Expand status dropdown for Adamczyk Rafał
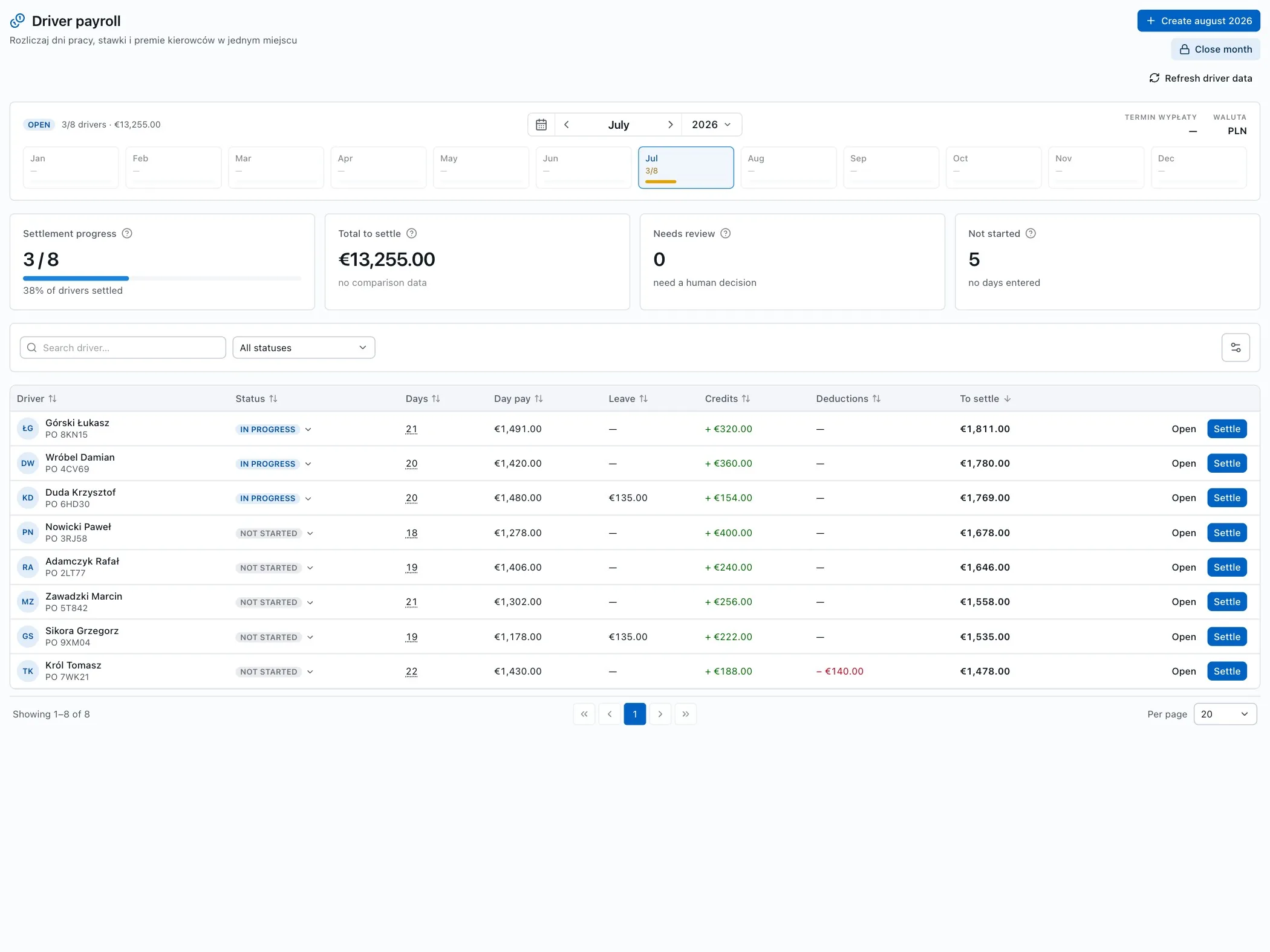This screenshot has width=1270, height=952. coord(310,568)
